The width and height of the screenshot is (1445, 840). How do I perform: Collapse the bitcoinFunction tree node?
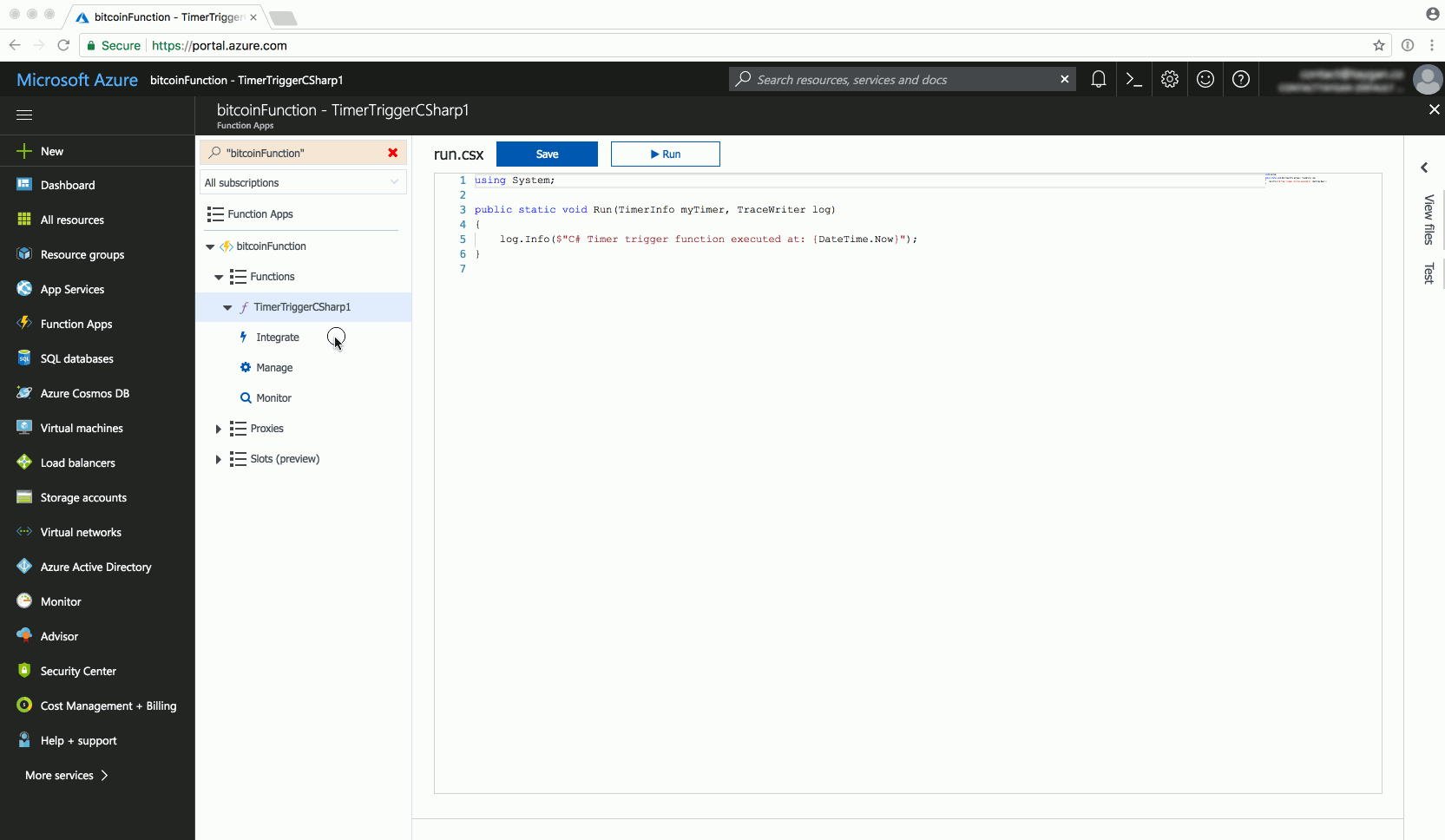210,246
